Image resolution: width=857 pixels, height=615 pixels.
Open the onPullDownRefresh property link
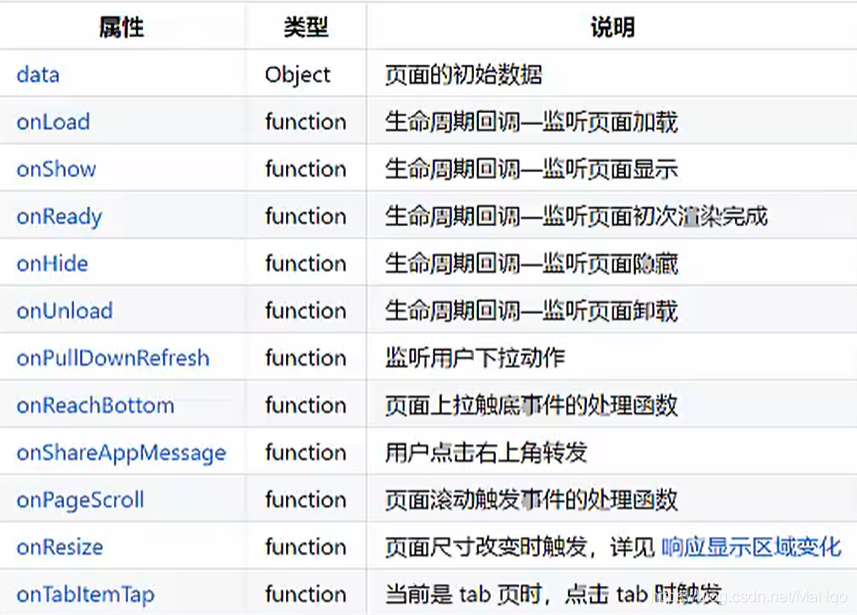tap(113, 359)
